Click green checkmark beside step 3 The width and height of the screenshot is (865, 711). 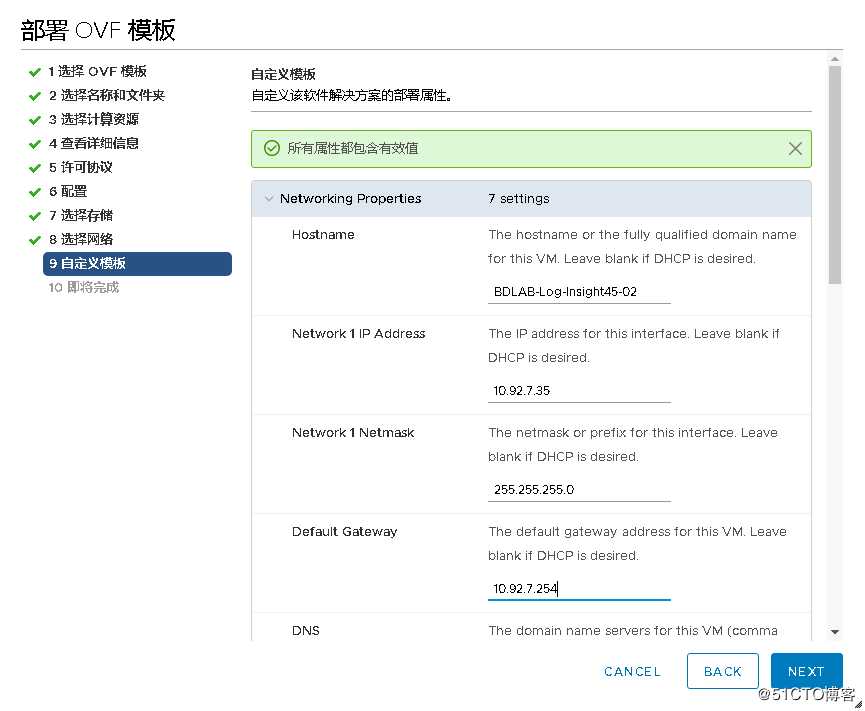pos(35,120)
